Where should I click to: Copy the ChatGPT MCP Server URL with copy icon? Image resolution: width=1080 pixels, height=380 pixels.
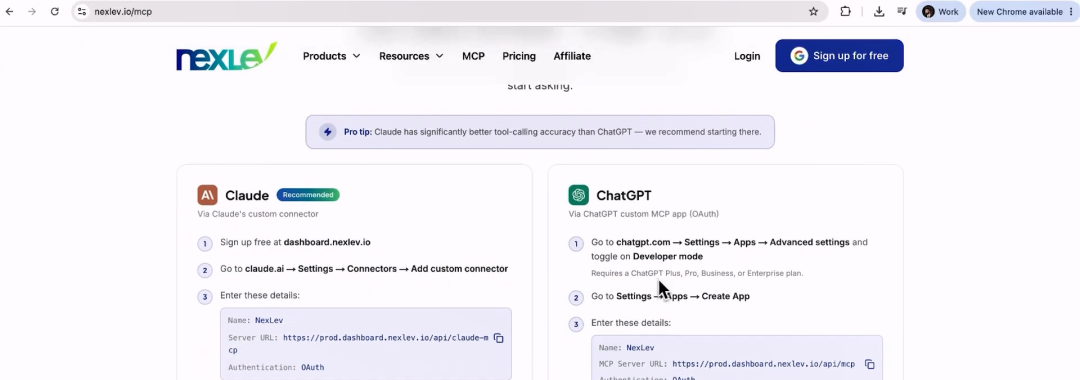(869, 364)
